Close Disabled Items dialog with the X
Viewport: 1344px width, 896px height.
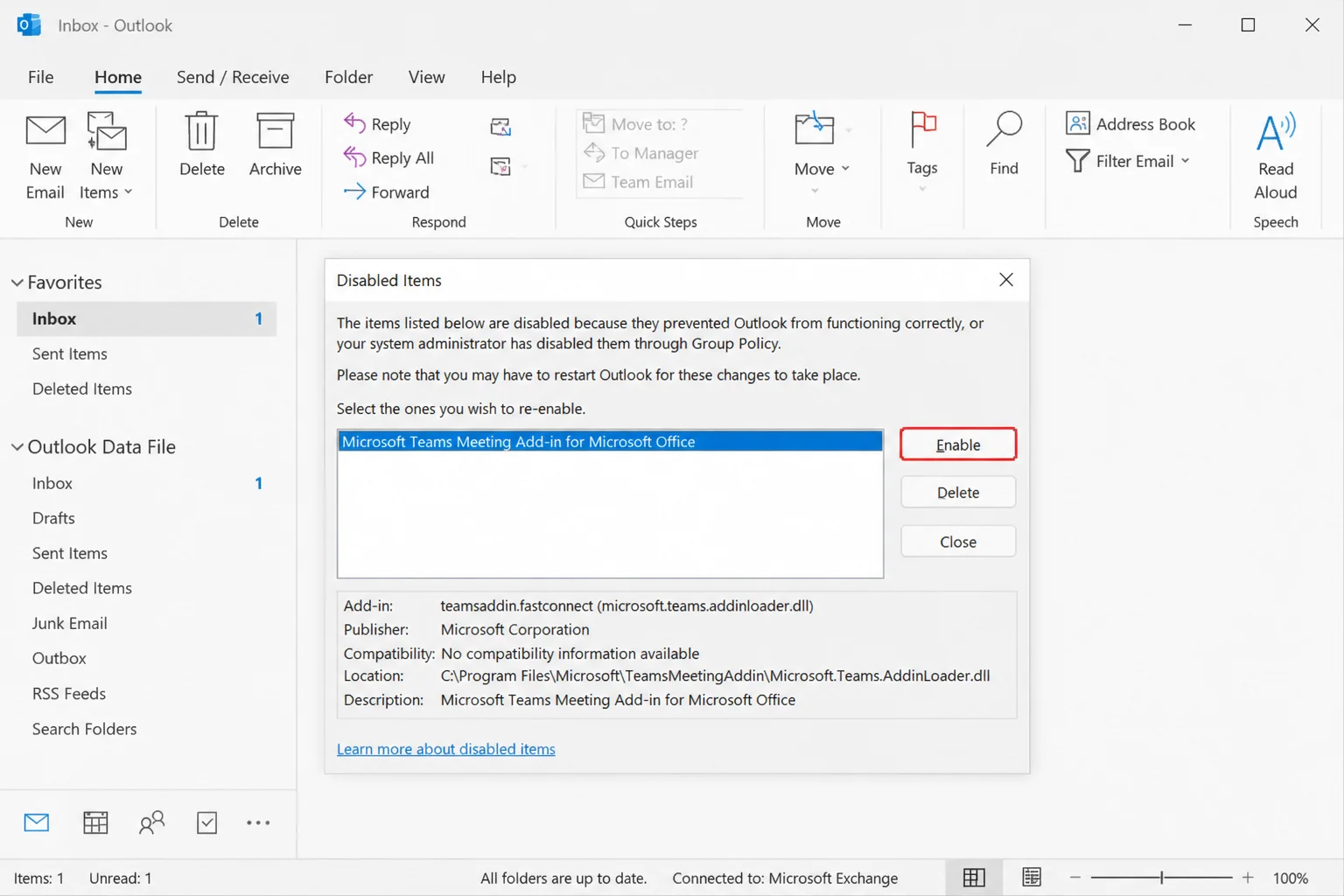click(x=1006, y=279)
